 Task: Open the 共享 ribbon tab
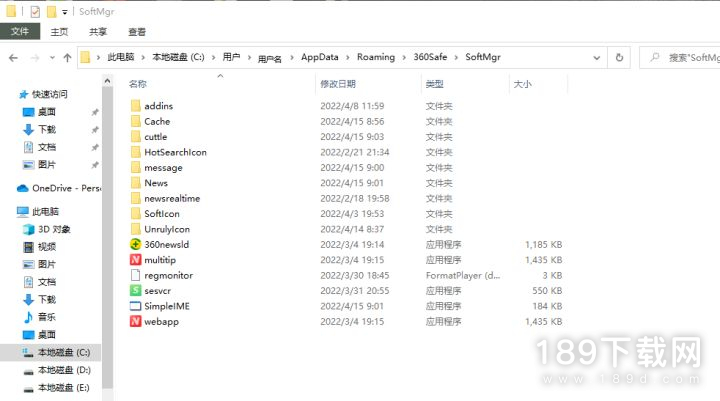98,32
